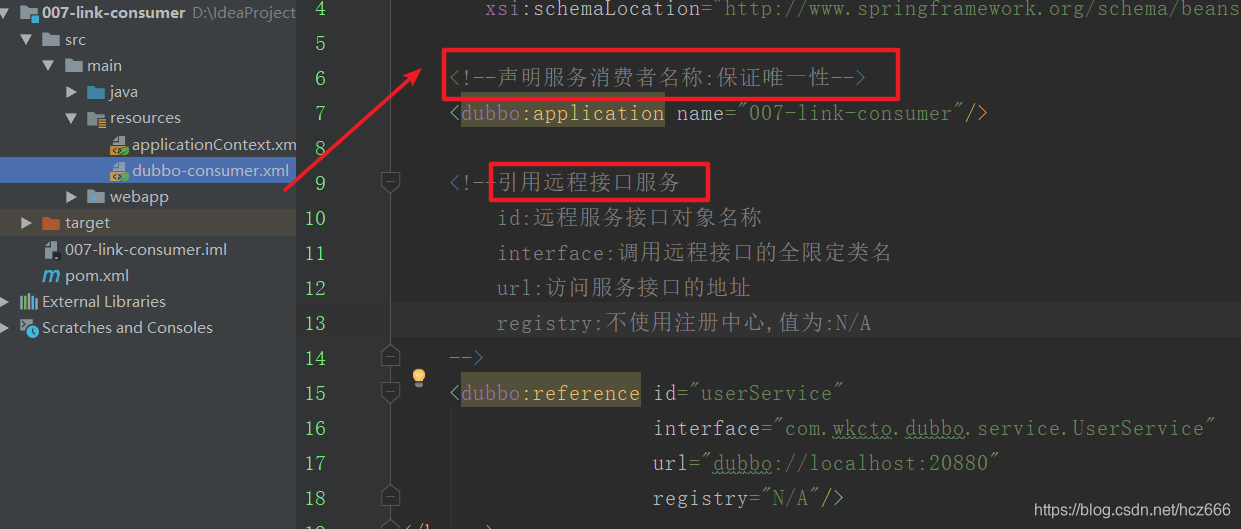Click the applicationContext.xml file icon
Screen dimensions: 1241x529
[118, 145]
